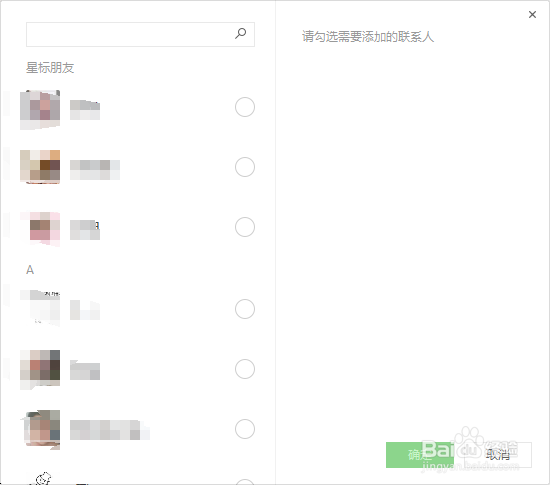550x485 pixels.
Task: Click the first starred friend's avatar
Action: pos(40,110)
